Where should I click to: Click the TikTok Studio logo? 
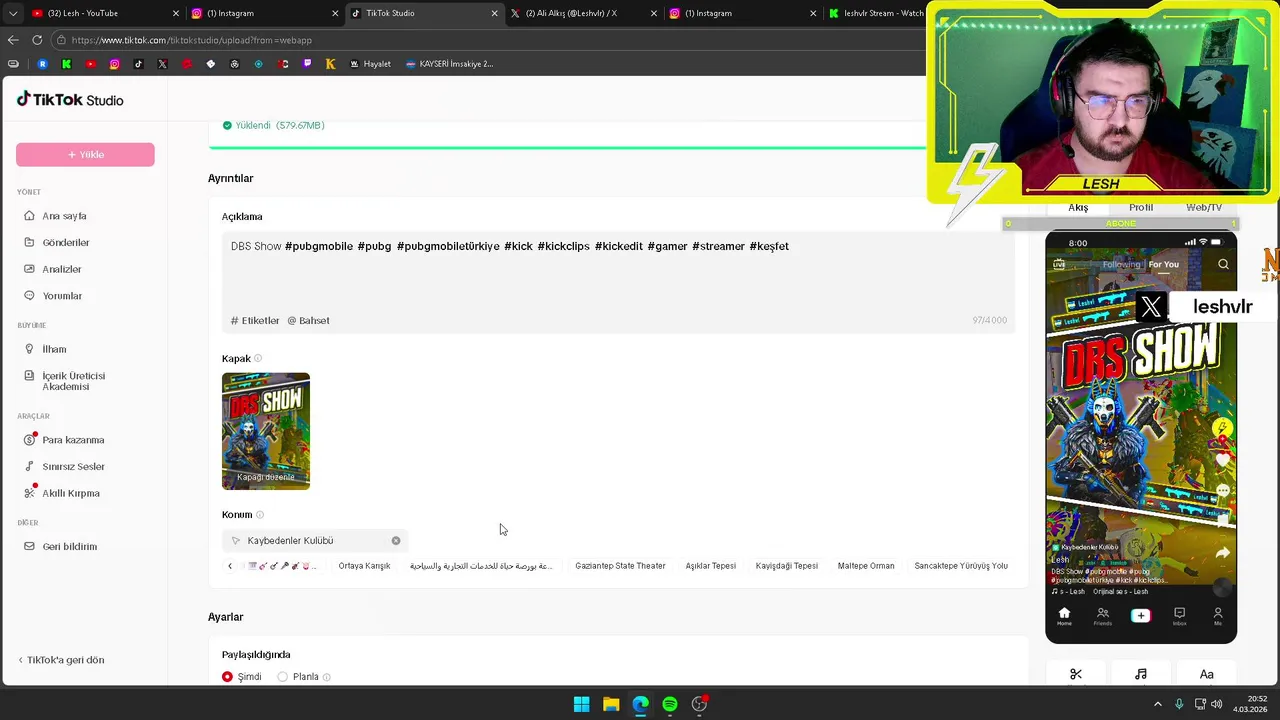coord(70,100)
